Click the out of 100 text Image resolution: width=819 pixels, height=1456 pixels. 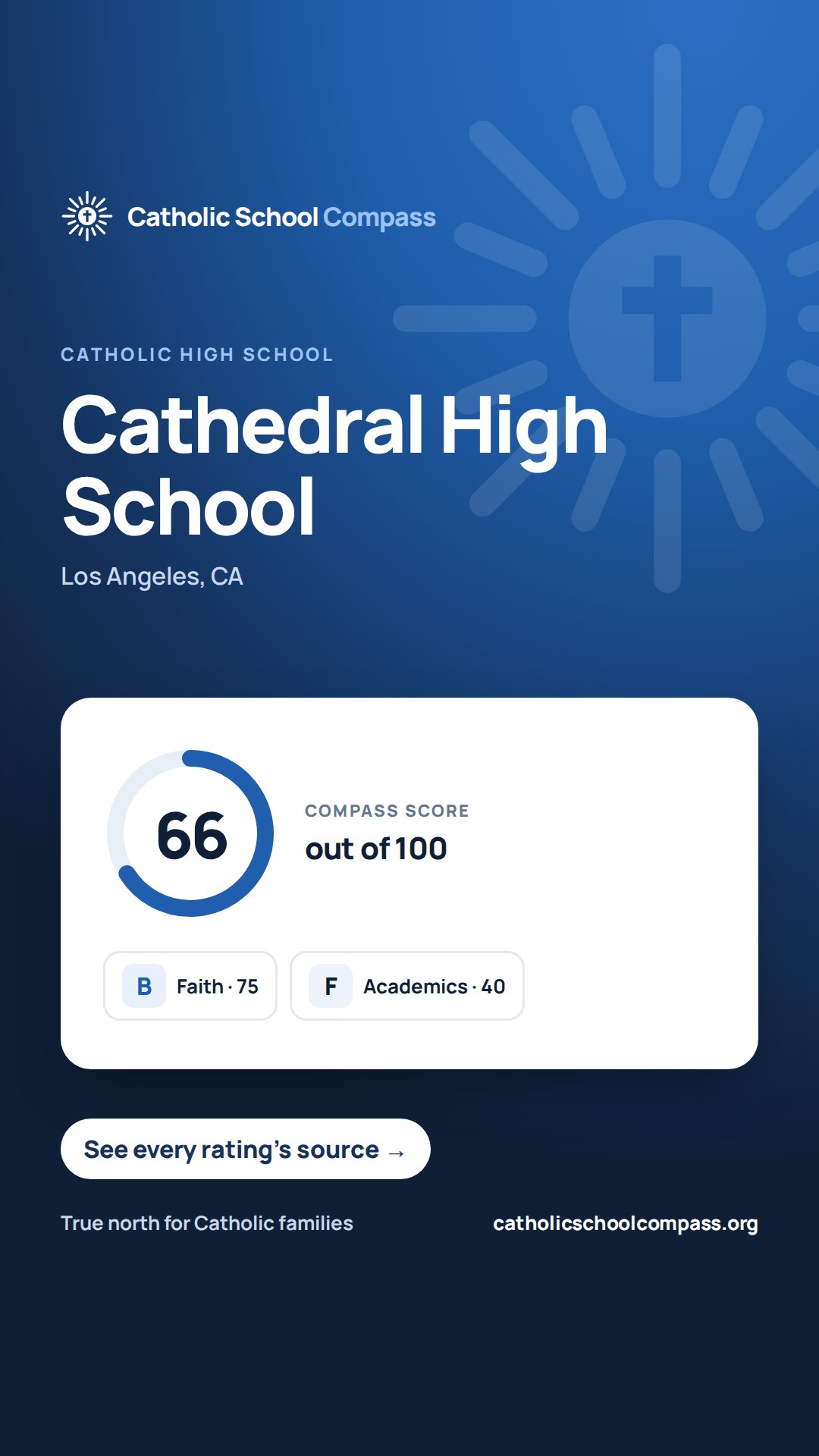pyautogui.click(x=376, y=849)
